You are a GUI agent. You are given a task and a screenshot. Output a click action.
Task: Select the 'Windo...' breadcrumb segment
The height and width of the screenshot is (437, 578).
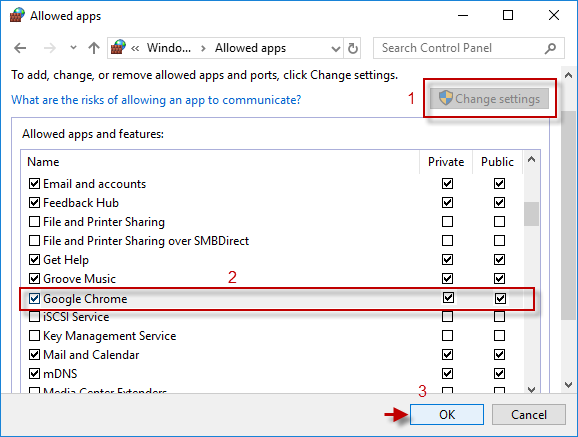pyautogui.click(x=169, y=48)
